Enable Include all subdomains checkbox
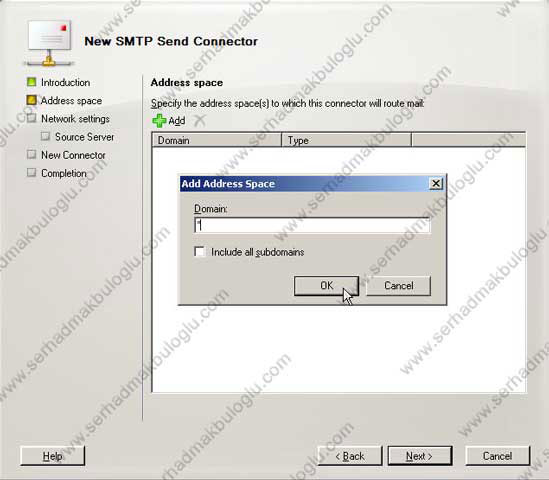This screenshot has width=549, height=480. tap(200, 251)
